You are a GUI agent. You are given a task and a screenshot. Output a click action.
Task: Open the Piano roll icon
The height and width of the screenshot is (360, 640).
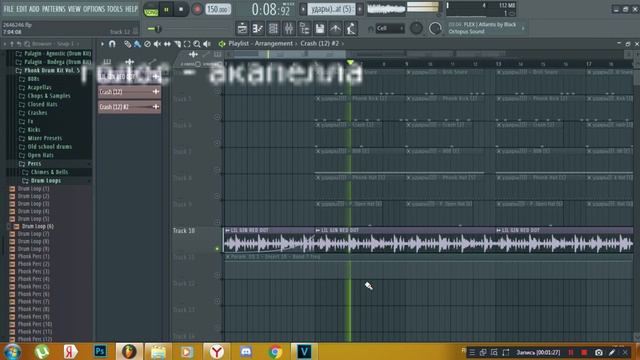pos(258,28)
